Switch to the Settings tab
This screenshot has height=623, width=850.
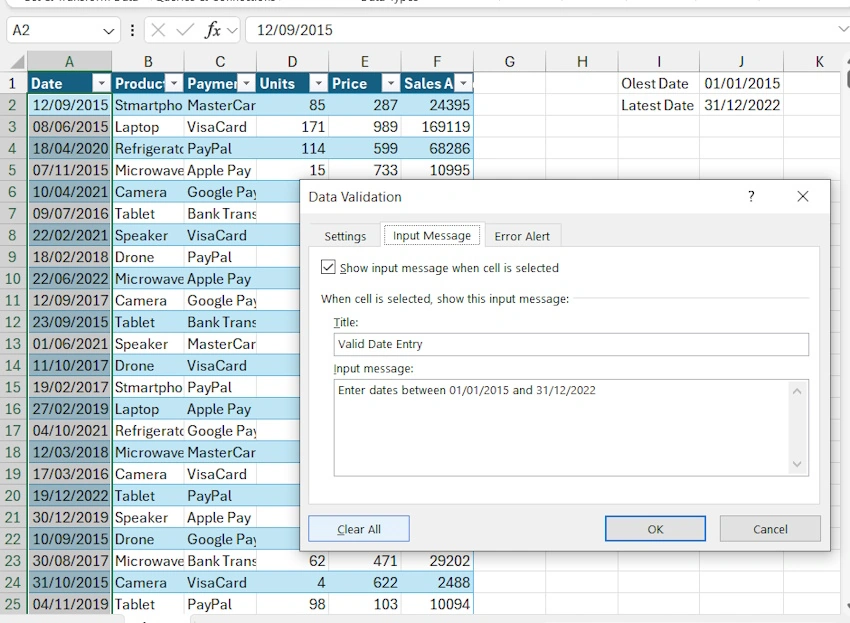[345, 236]
